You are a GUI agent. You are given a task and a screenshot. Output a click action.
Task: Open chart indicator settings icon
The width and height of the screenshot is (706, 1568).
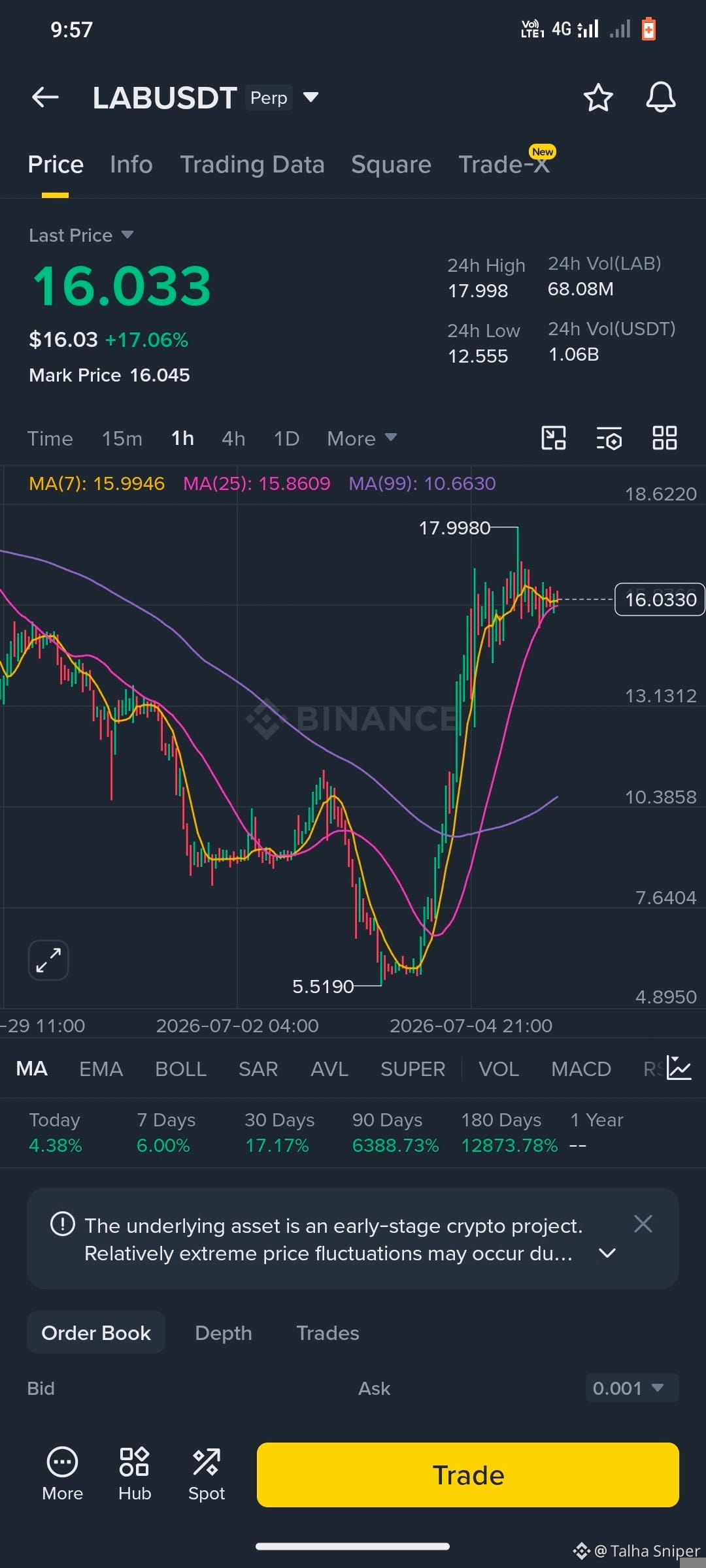[x=609, y=438]
